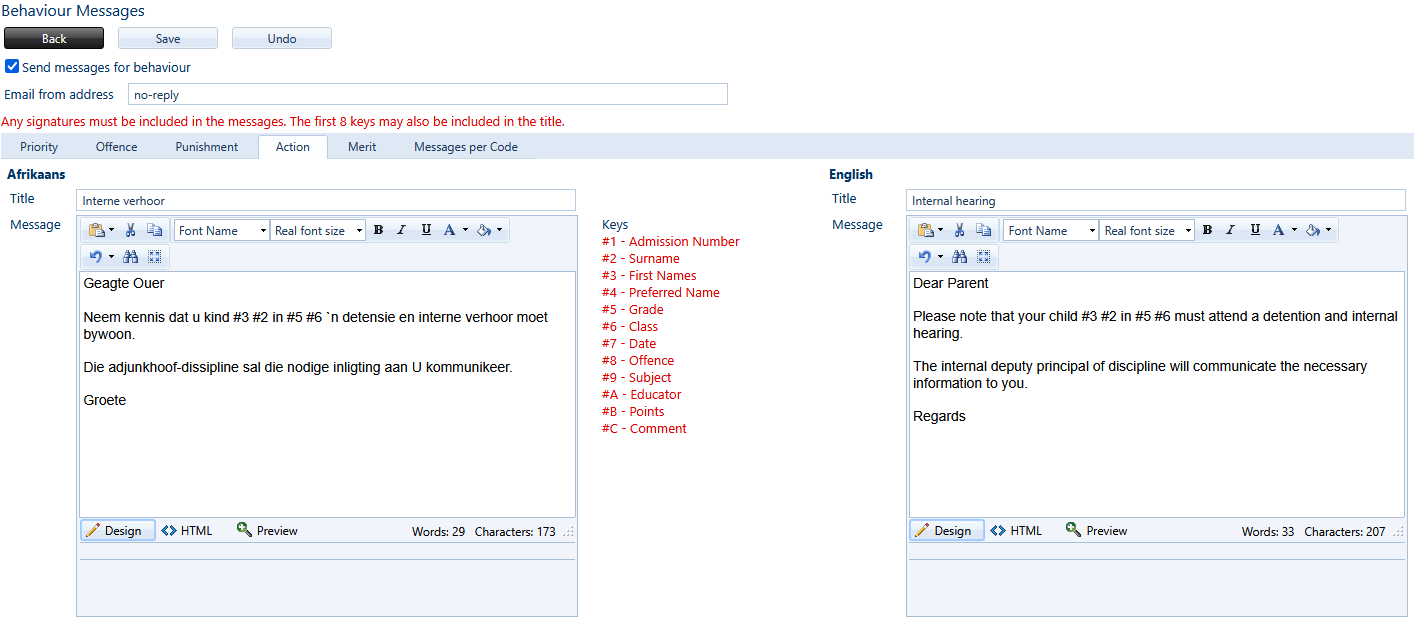Click background color bucket in Afrikaans editor
The width and height of the screenshot is (1414, 625).
pyautogui.click(x=483, y=230)
